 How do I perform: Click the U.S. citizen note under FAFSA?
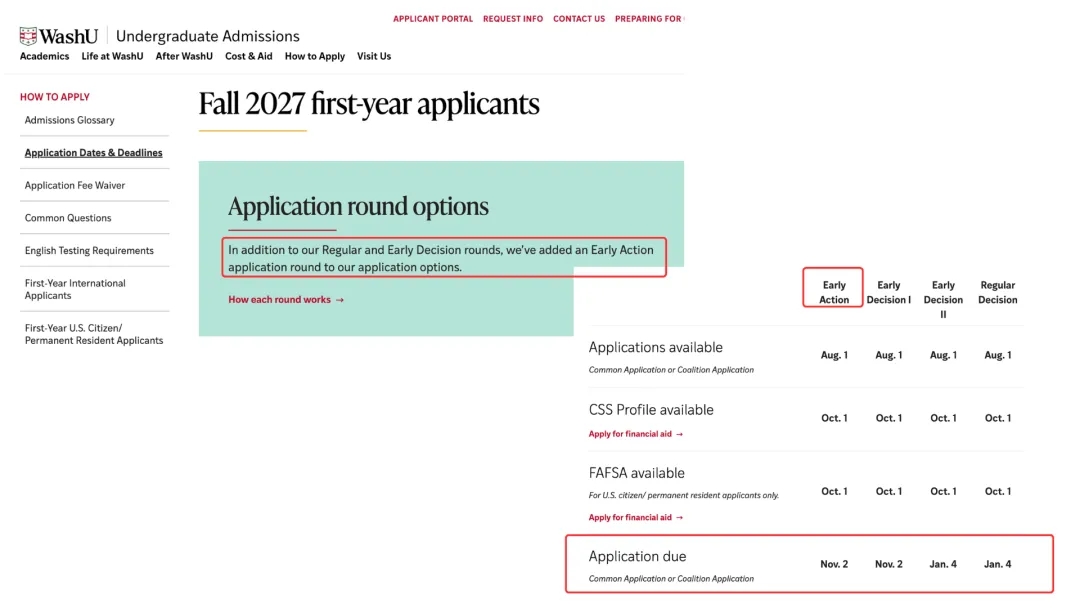pos(683,495)
